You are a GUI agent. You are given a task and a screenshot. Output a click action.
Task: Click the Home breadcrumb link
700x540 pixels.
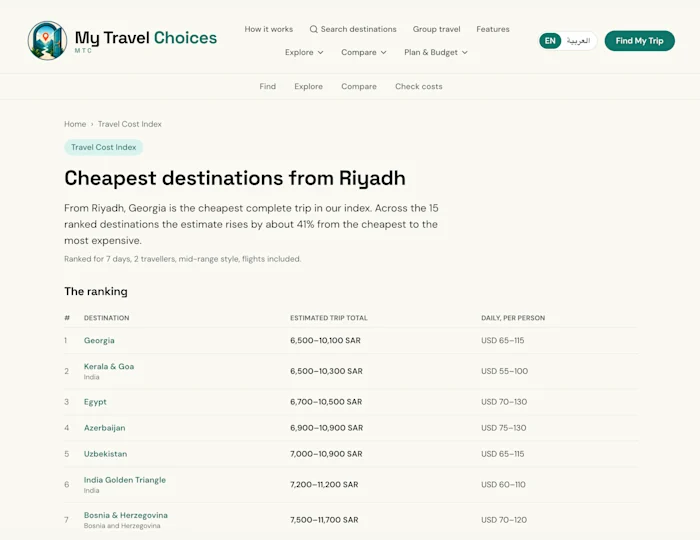pos(75,124)
